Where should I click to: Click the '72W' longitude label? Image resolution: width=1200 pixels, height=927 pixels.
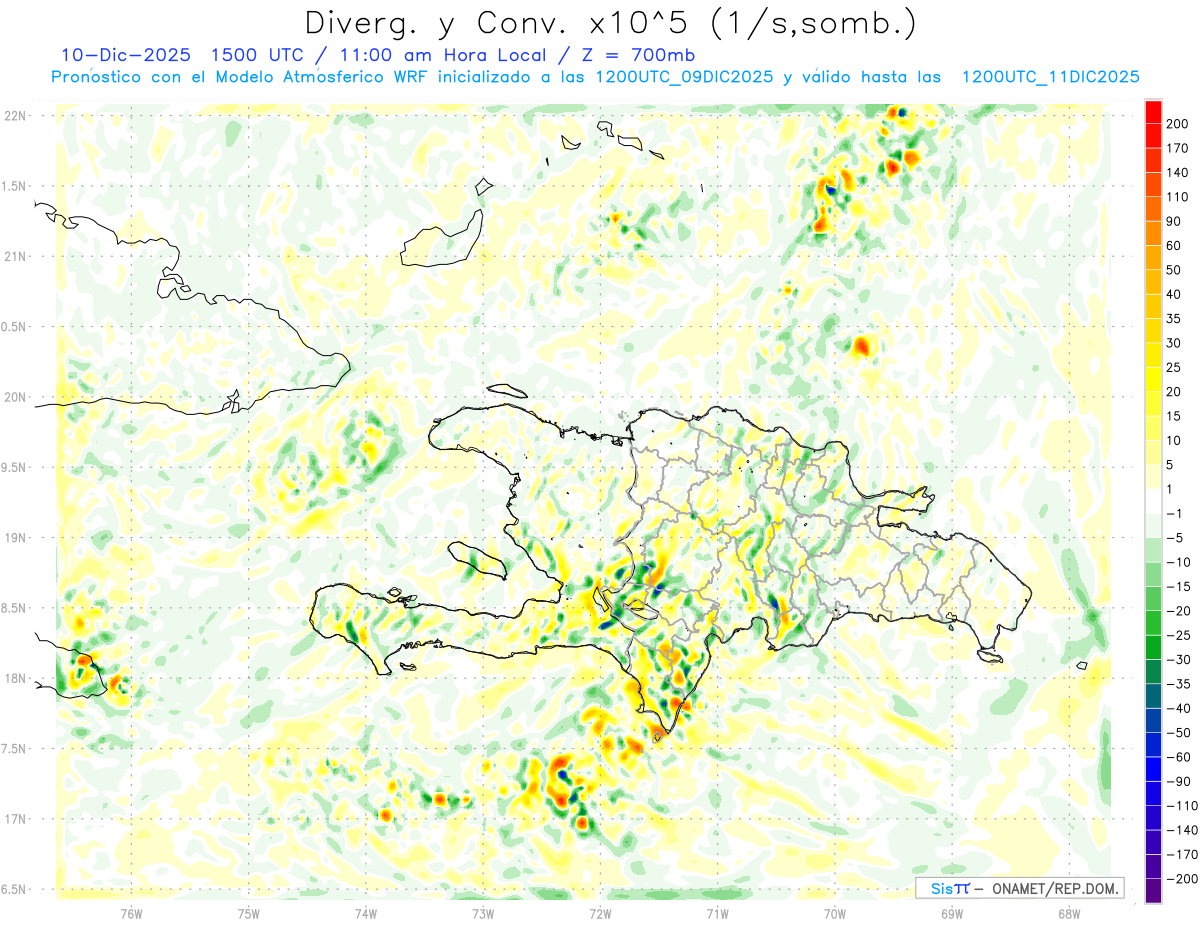tap(600, 914)
